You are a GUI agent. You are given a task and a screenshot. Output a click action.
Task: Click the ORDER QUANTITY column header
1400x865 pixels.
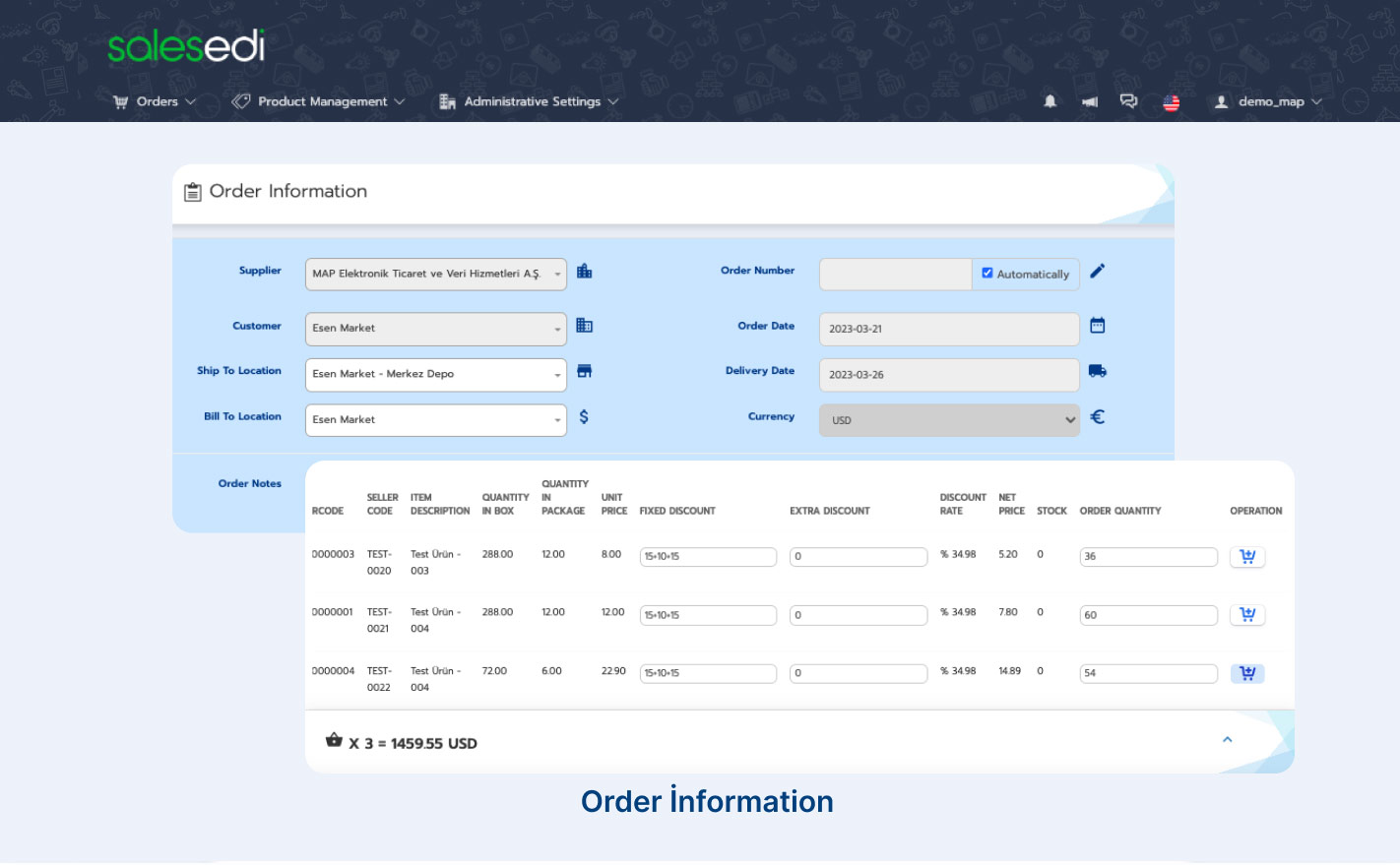[1120, 511]
